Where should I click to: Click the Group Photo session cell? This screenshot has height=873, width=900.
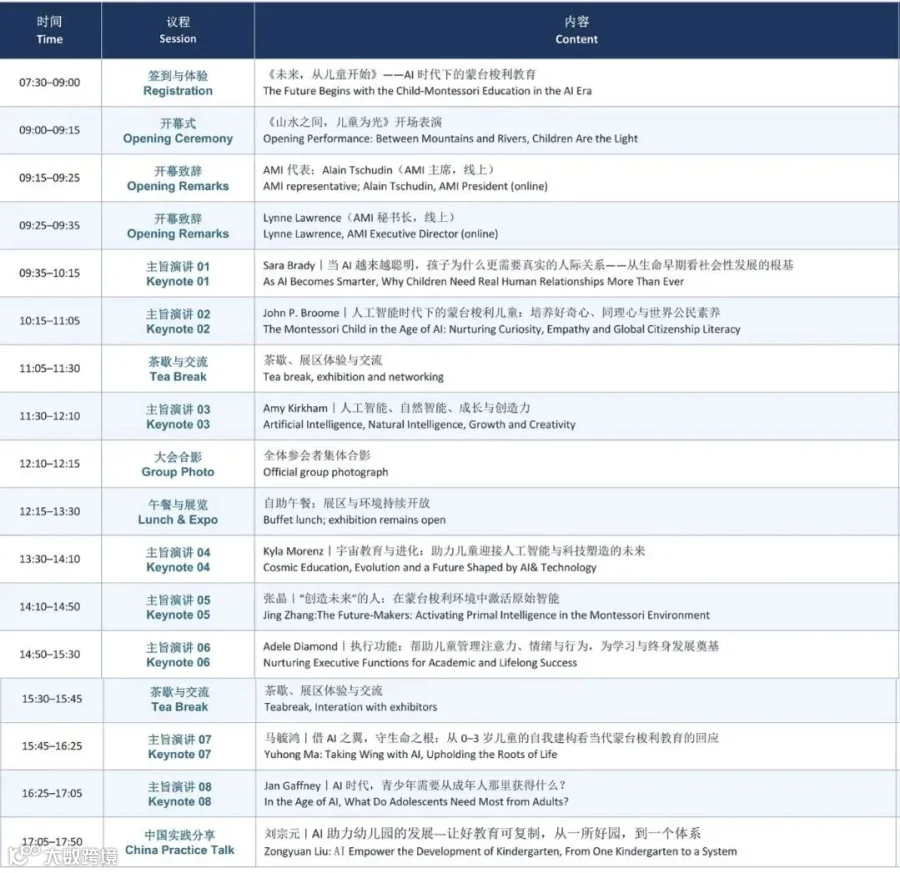(178, 464)
